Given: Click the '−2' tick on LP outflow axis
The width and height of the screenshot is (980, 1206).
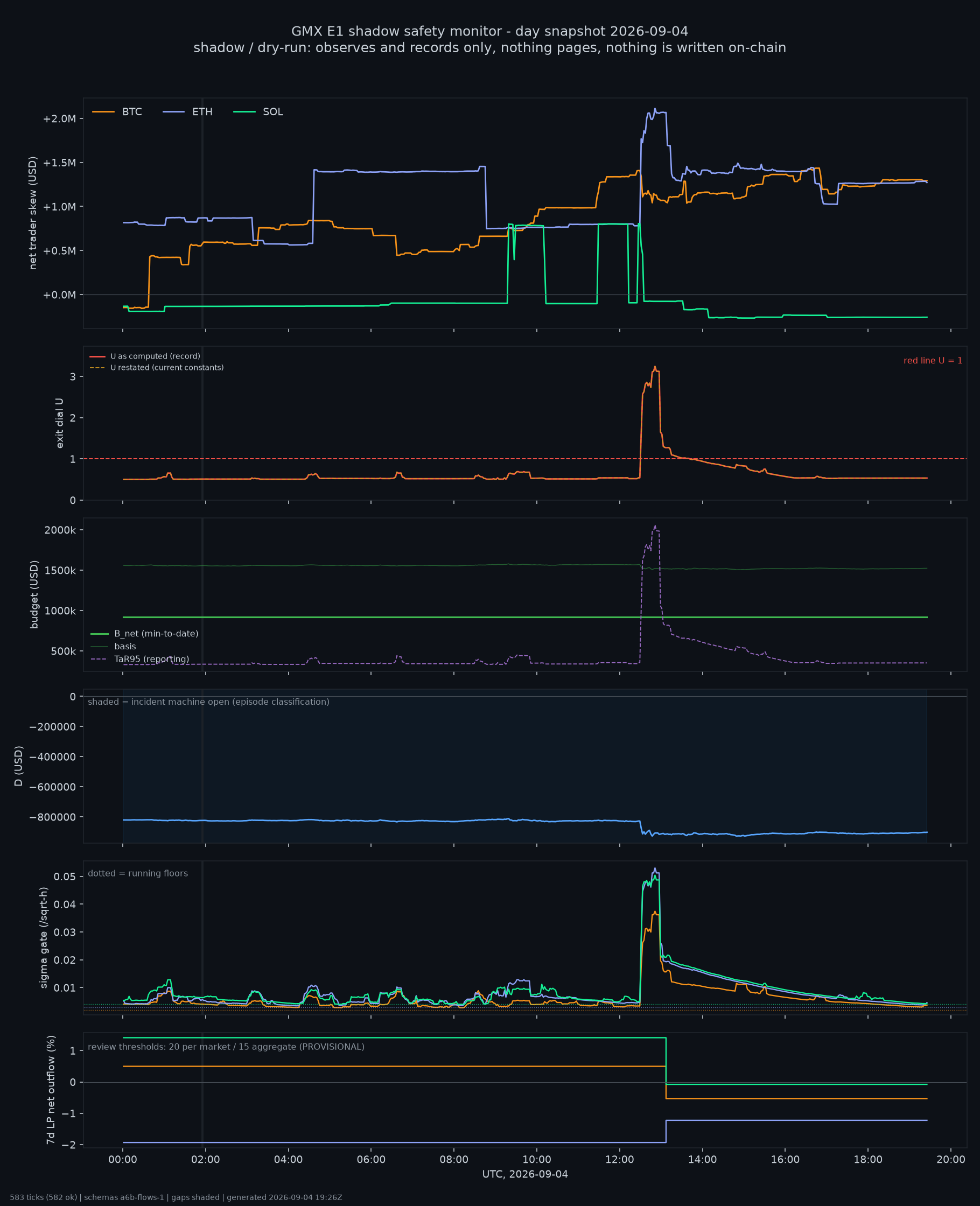Looking at the screenshot, I should 68,1145.
